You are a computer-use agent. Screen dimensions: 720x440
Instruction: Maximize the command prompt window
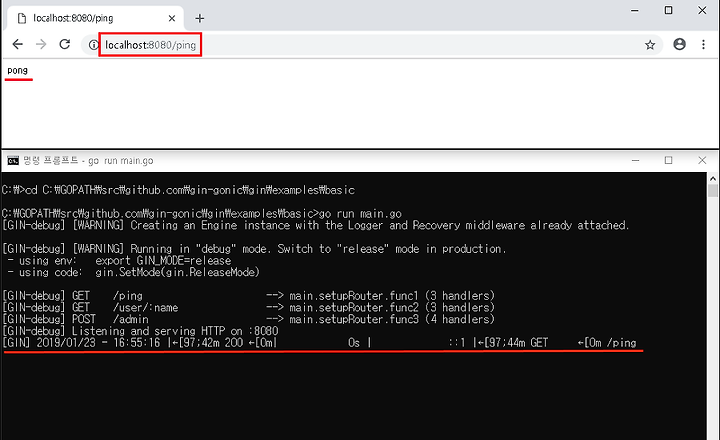click(x=669, y=160)
